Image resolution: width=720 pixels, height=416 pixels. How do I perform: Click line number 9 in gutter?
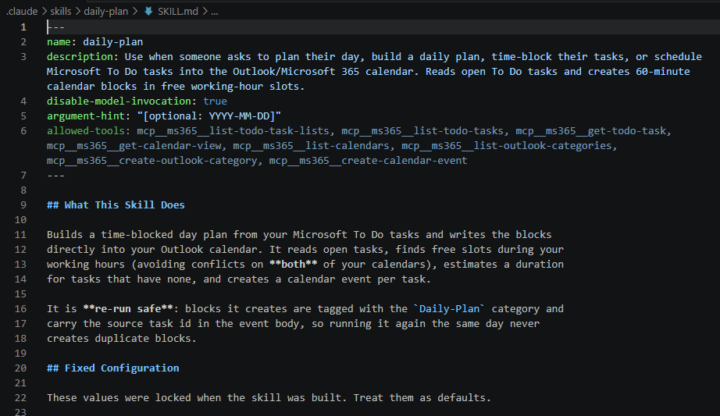tap(23, 205)
